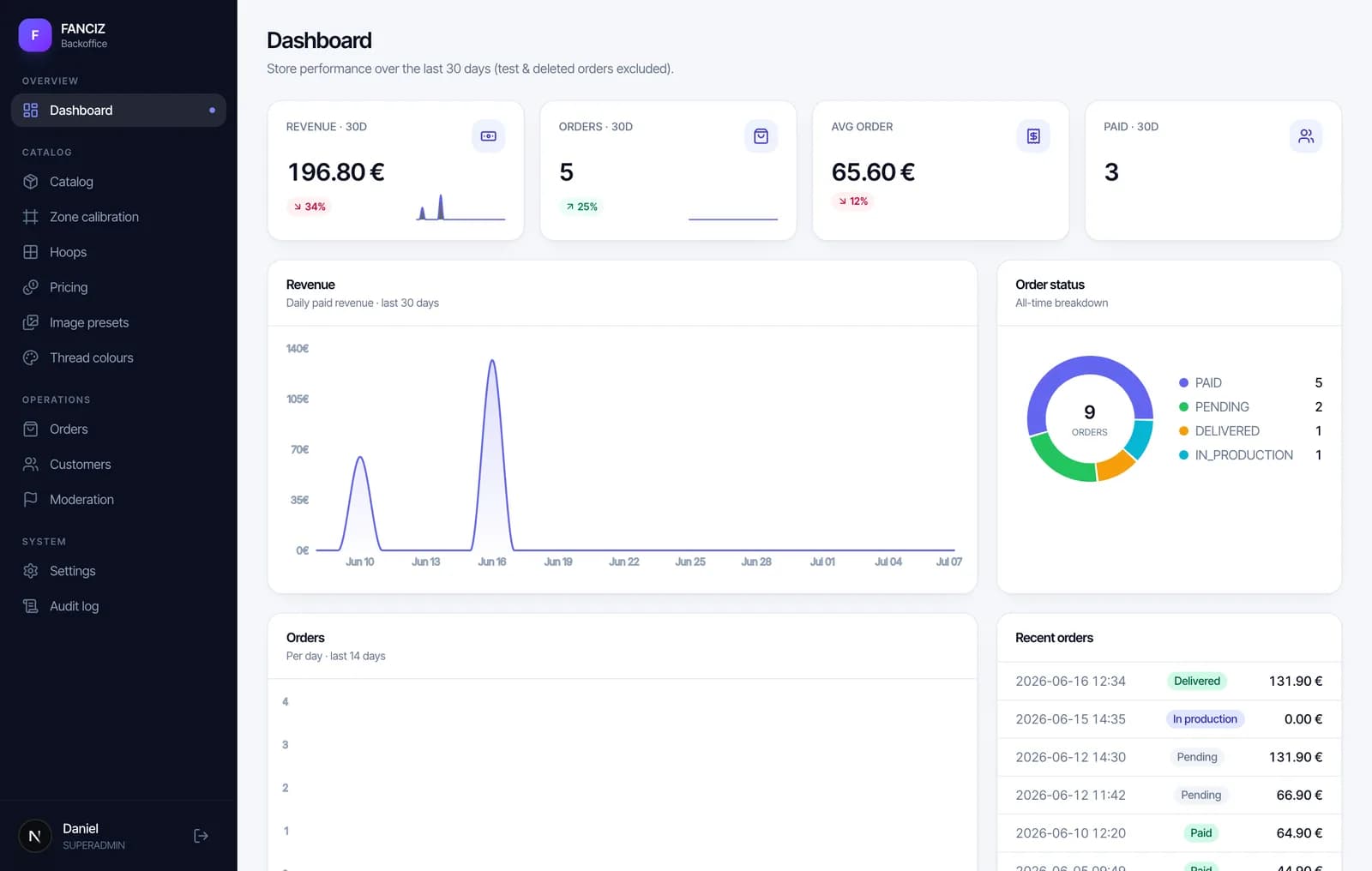Click the Audit log scroll icon
This screenshot has width=1372, height=871.
[31, 606]
